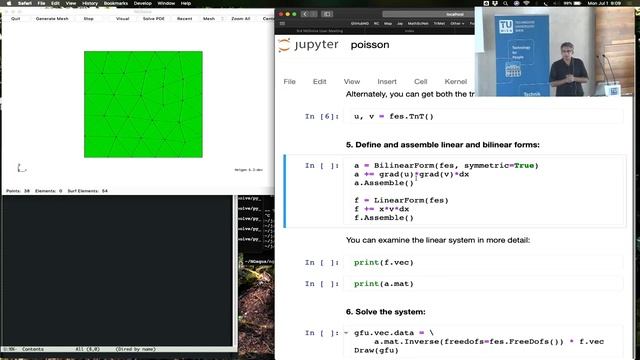Open the Safari menu in menu bar

point(25,3)
